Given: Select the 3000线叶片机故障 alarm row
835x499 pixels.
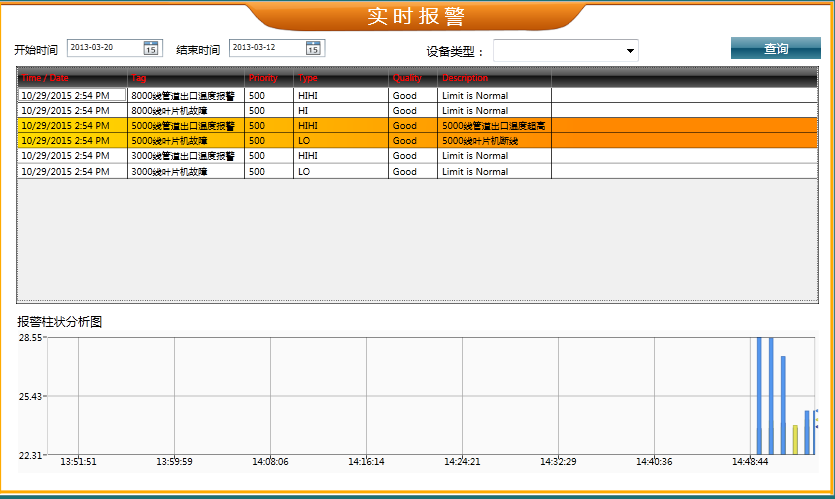Looking at the screenshot, I should tap(185, 172).
